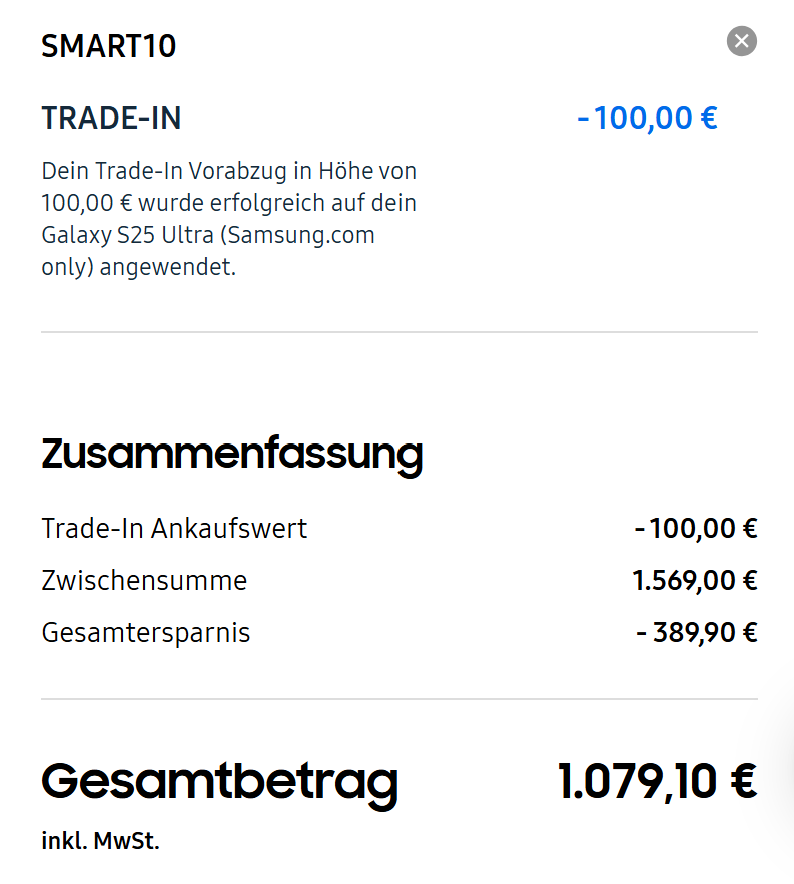This screenshot has width=794, height=884.
Task: Click the blue -100,00 € trade-in discount
Action: pyautogui.click(x=647, y=118)
